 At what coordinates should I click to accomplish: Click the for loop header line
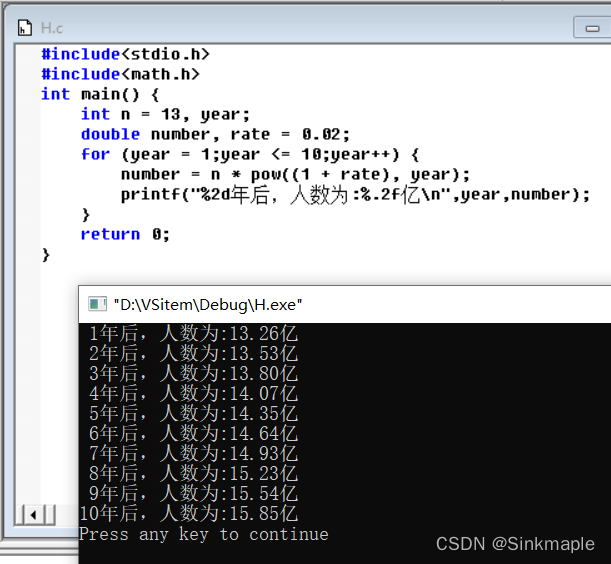click(x=250, y=154)
